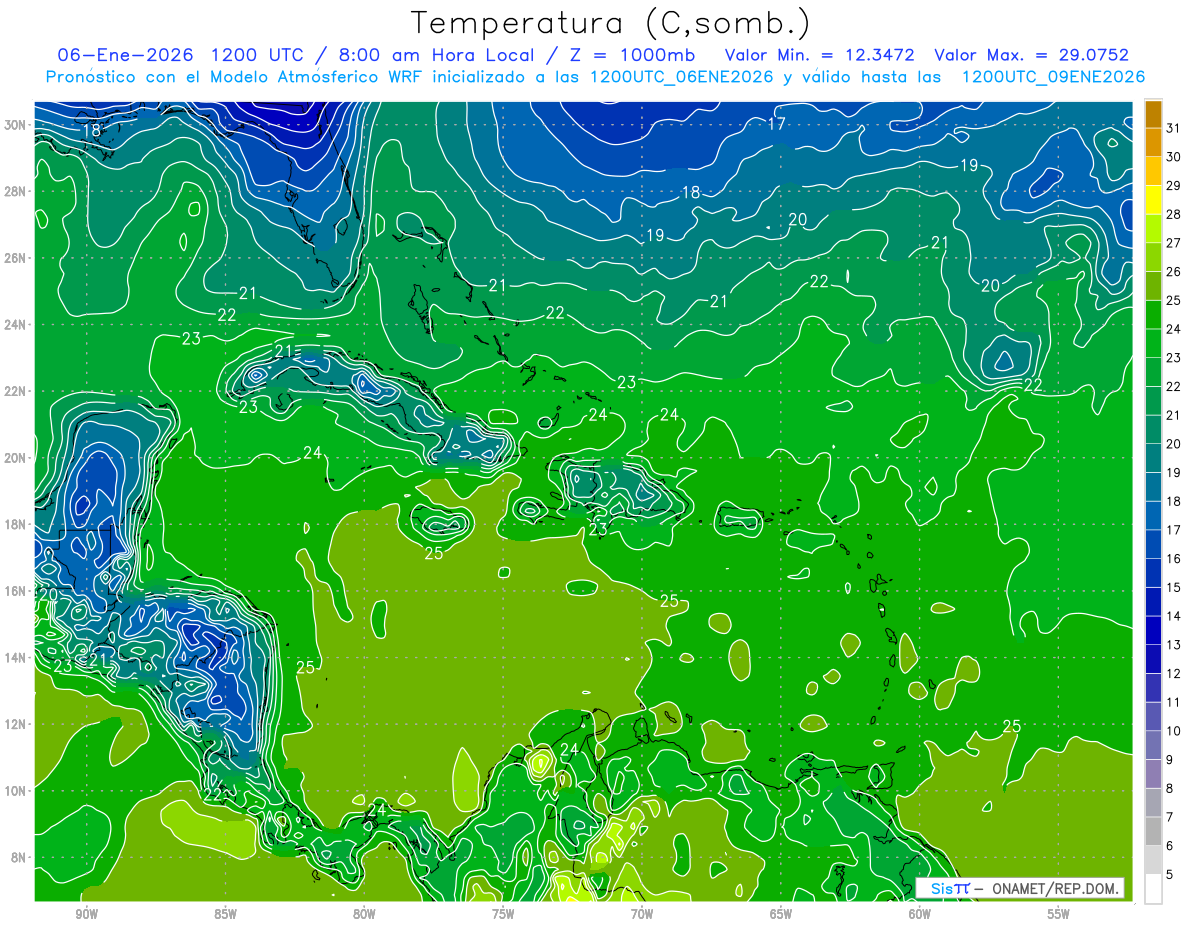Click the 70W longitude axis label
This screenshot has width=1200, height=927.
pos(642,914)
